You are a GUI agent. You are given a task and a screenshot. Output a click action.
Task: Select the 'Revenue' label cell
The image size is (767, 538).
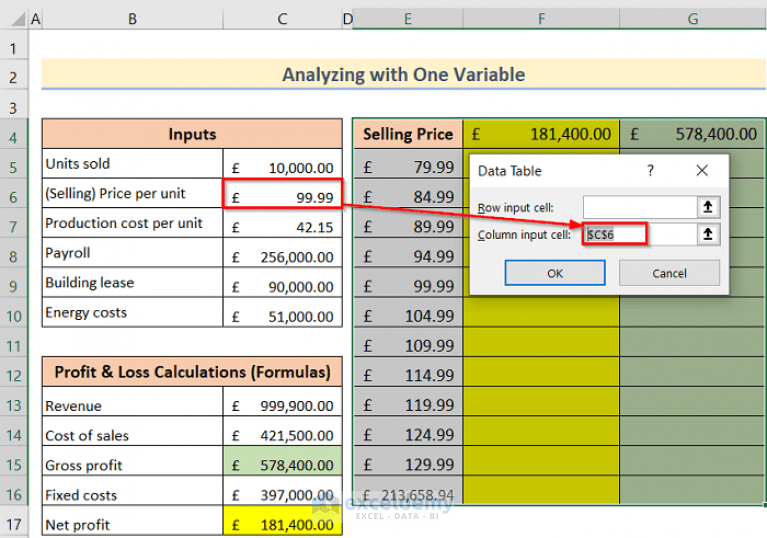(133, 402)
